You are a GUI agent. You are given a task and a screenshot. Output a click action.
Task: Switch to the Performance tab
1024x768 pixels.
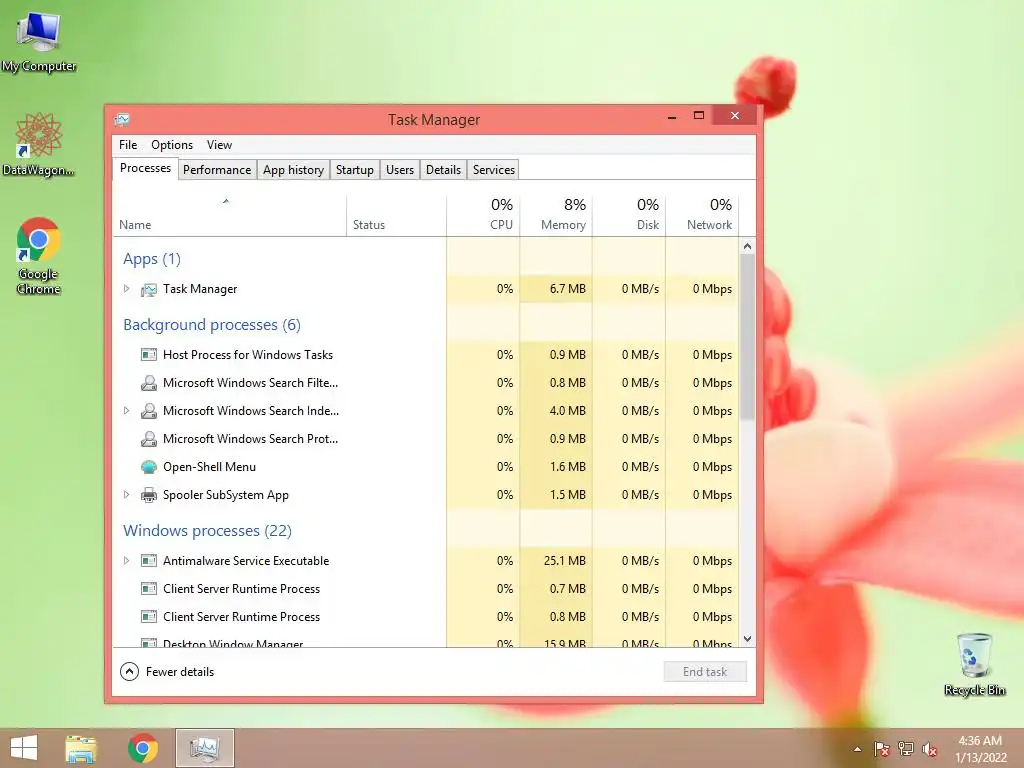(x=217, y=170)
